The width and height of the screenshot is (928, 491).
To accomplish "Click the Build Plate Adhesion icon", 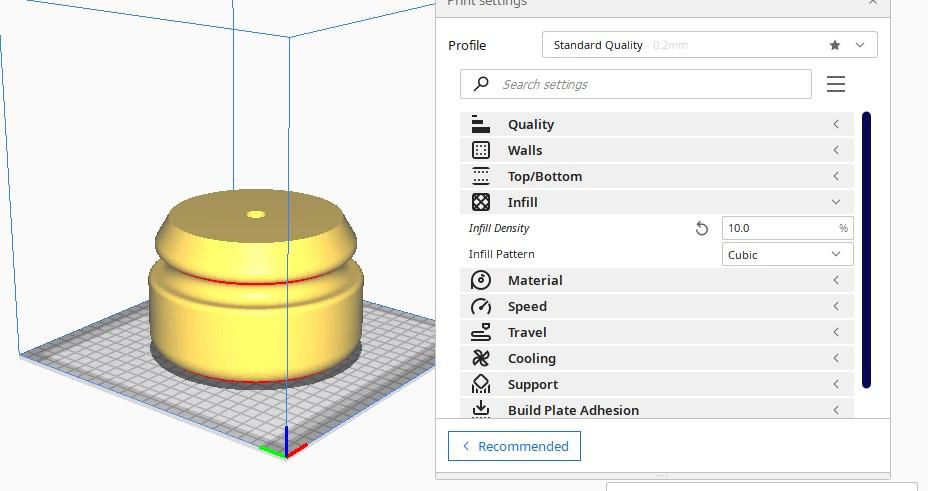I will click(481, 409).
